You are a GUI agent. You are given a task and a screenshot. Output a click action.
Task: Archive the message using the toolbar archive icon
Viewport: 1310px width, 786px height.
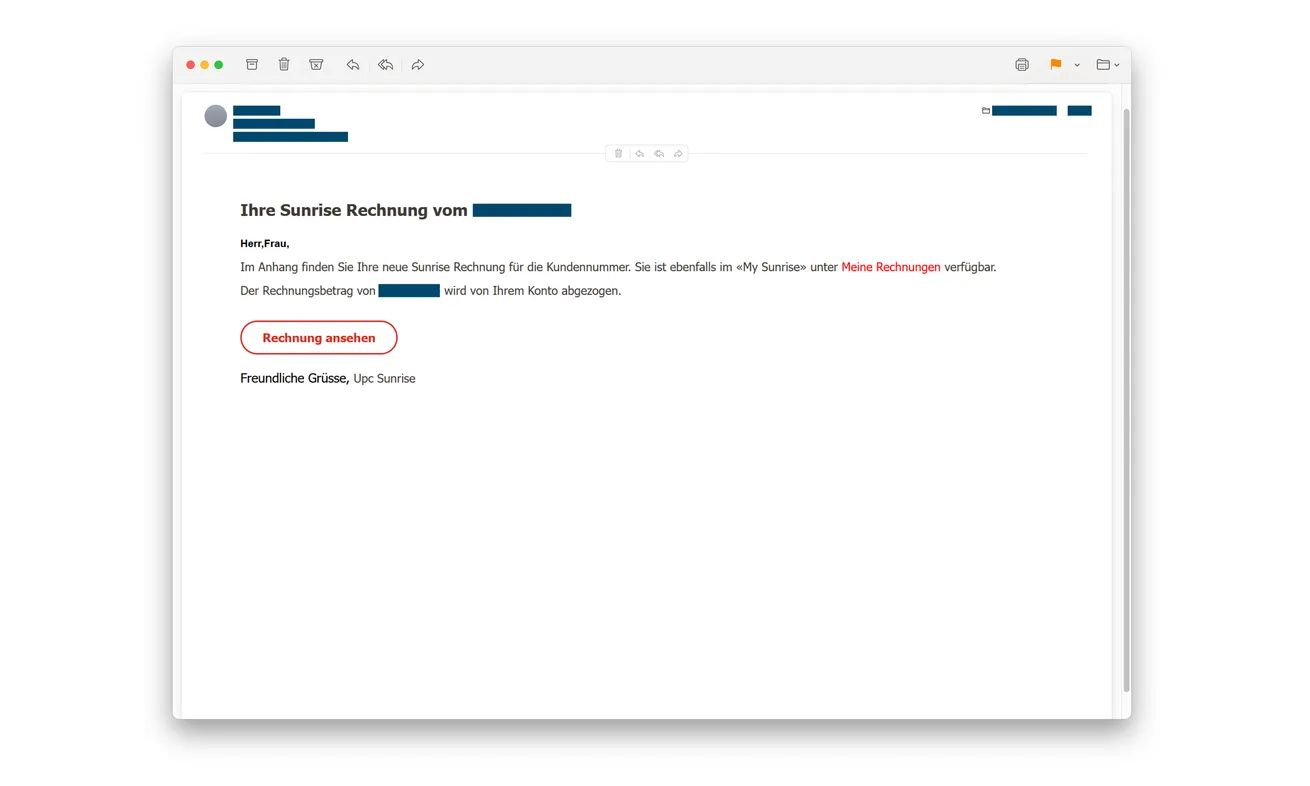(252, 65)
